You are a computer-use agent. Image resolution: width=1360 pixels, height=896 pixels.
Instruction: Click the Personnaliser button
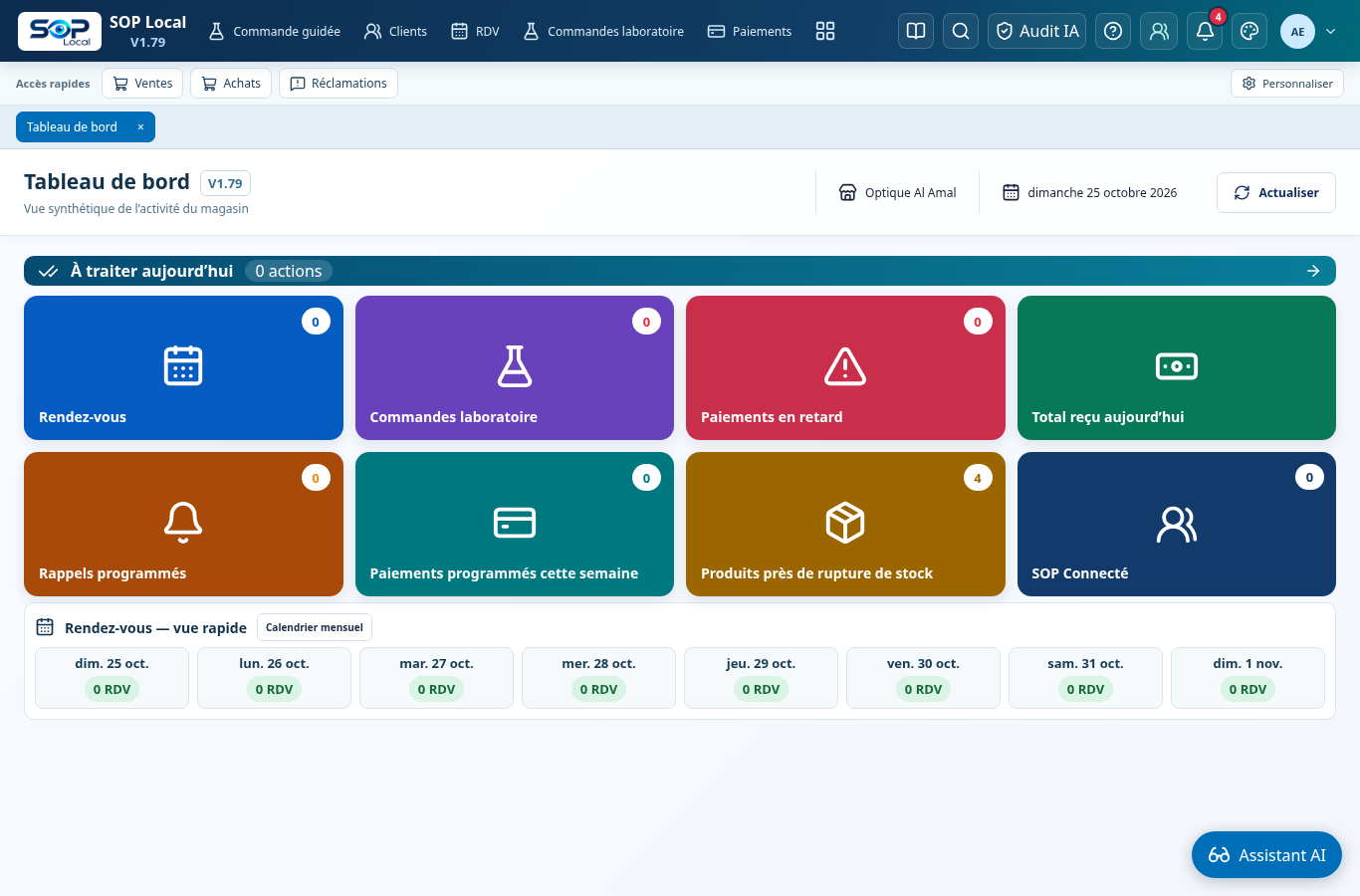[x=1287, y=84]
